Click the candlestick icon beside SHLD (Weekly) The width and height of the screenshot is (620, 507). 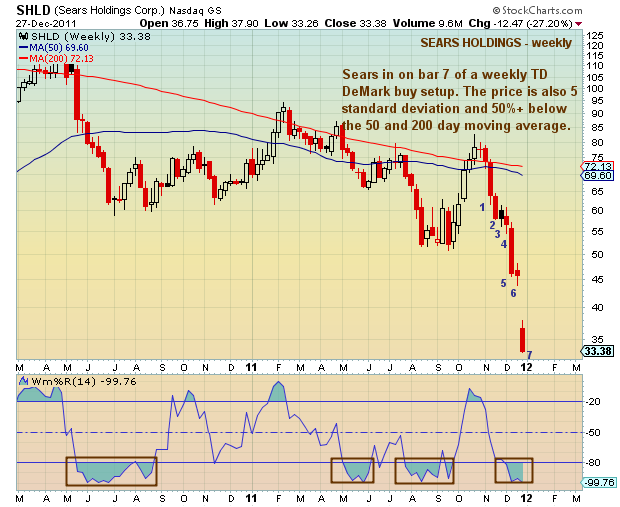click(23, 36)
